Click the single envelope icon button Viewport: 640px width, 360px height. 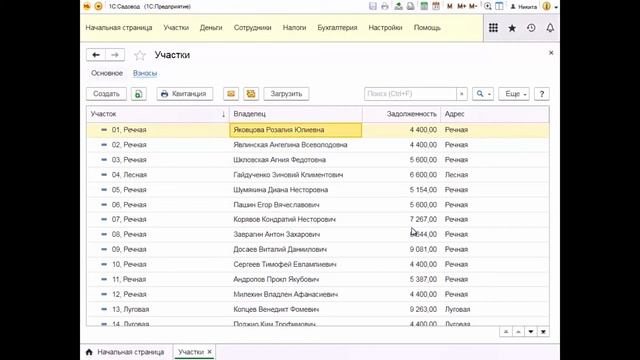coord(231,94)
